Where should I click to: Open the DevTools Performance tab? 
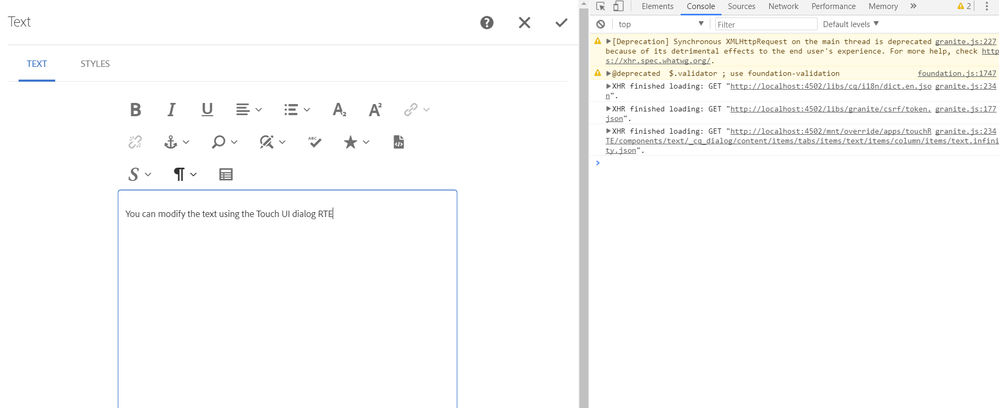pos(833,6)
